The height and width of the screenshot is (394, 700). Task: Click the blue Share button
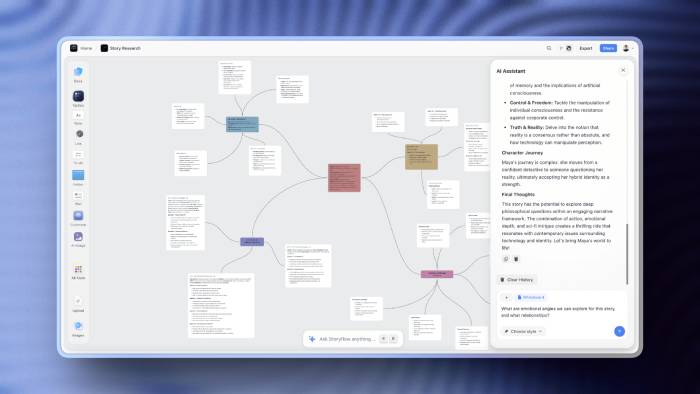pyautogui.click(x=608, y=48)
